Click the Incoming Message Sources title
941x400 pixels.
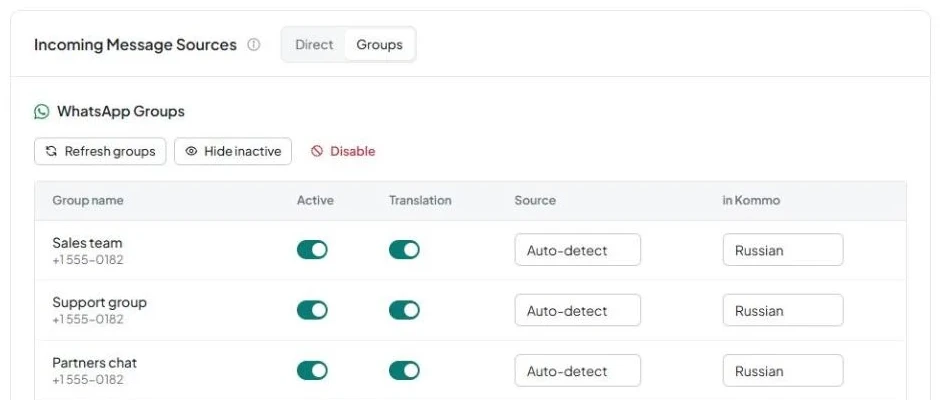point(135,45)
